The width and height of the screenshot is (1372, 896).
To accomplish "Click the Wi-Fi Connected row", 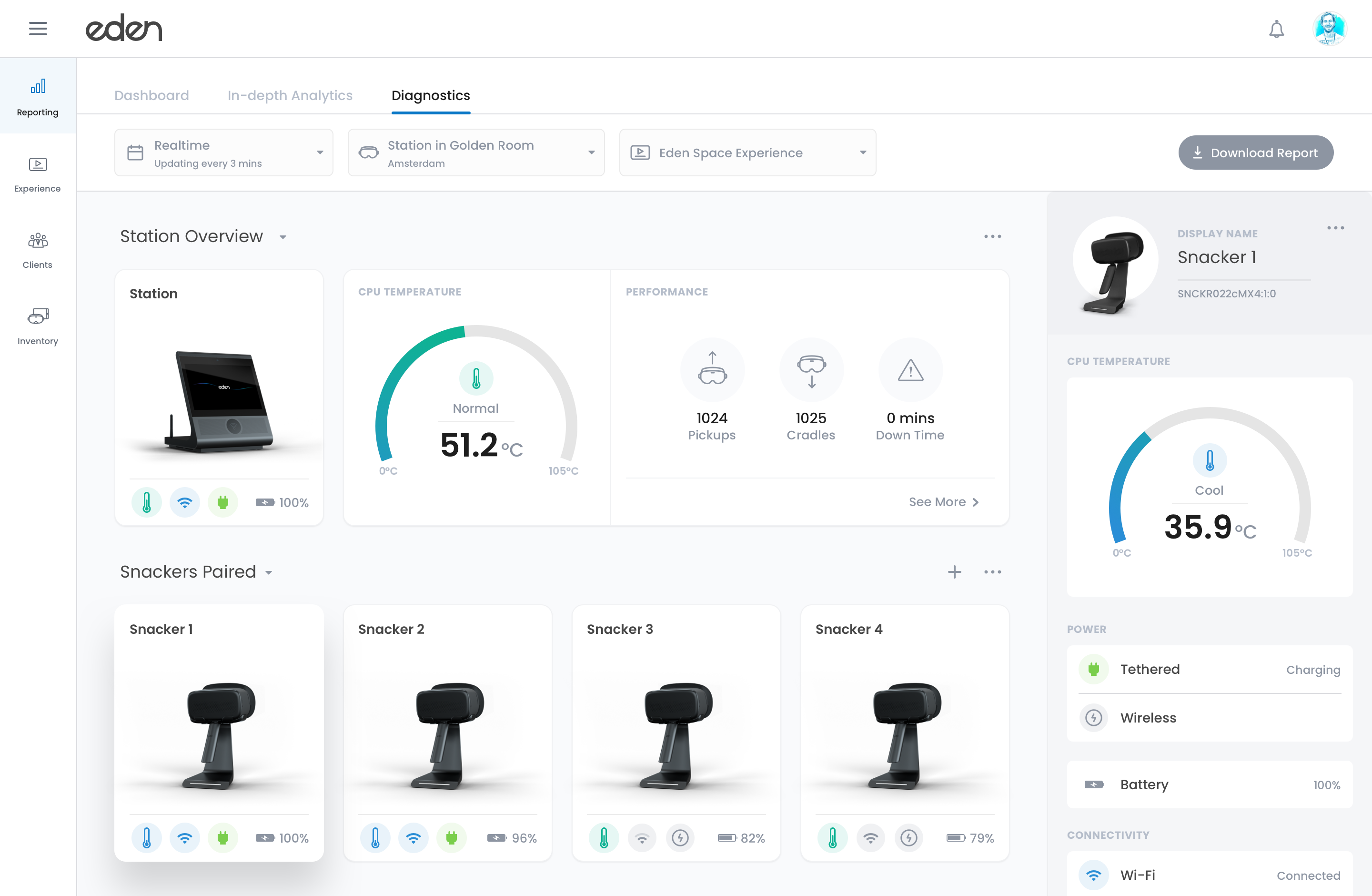I will coord(1210,875).
